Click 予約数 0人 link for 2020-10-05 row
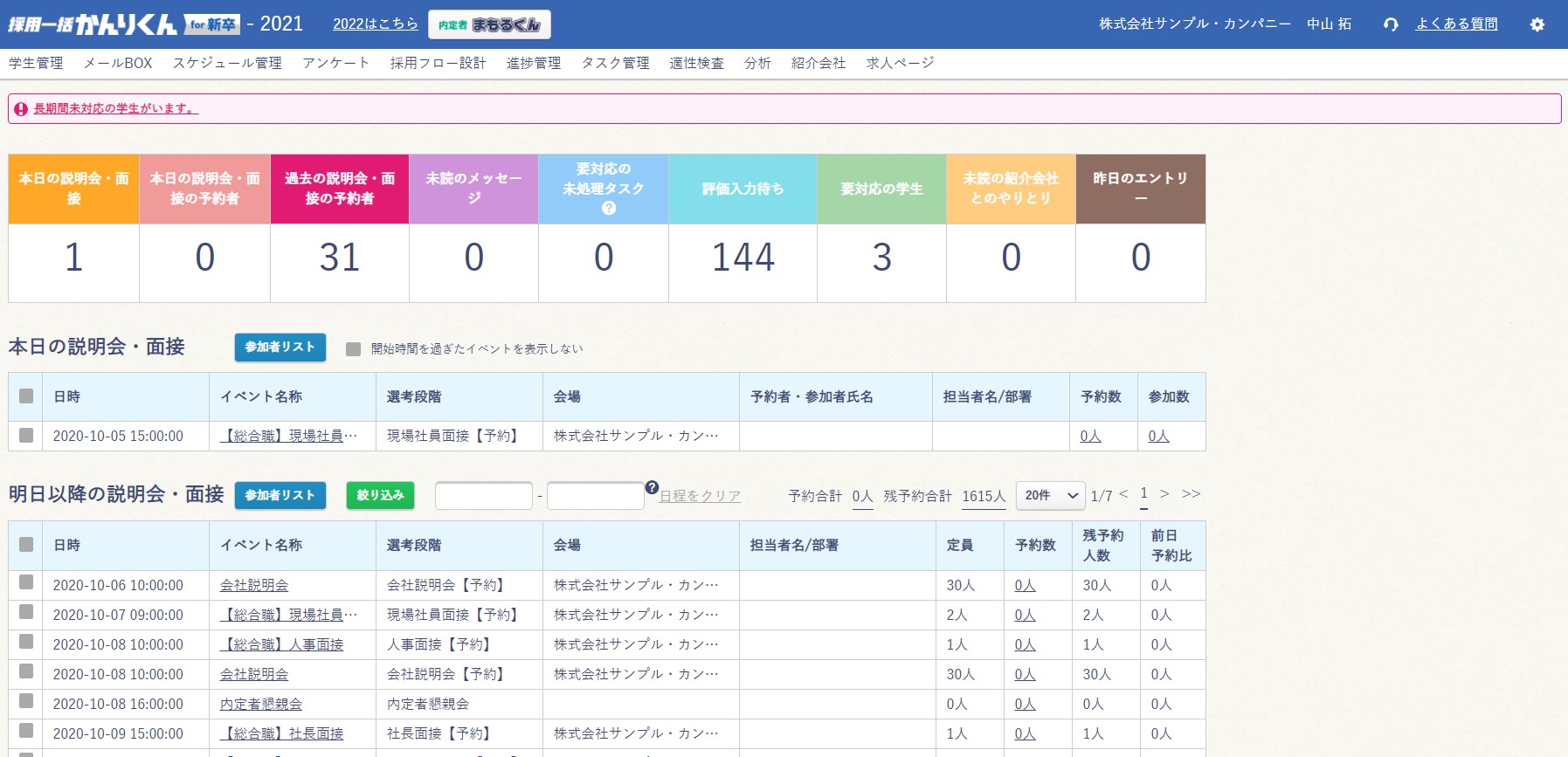The width and height of the screenshot is (1568, 757). pos(1090,436)
